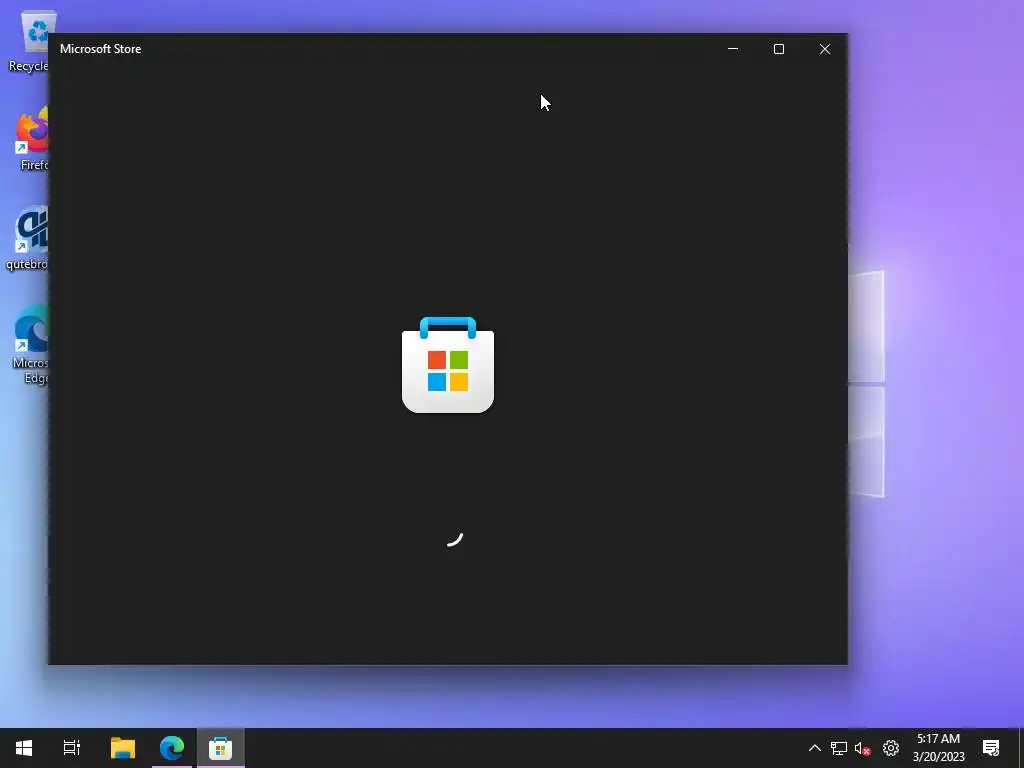The height and width of the screenshot is (768, 1024).
Task: Open the notification center icon
Action: (x=991, y=748)
